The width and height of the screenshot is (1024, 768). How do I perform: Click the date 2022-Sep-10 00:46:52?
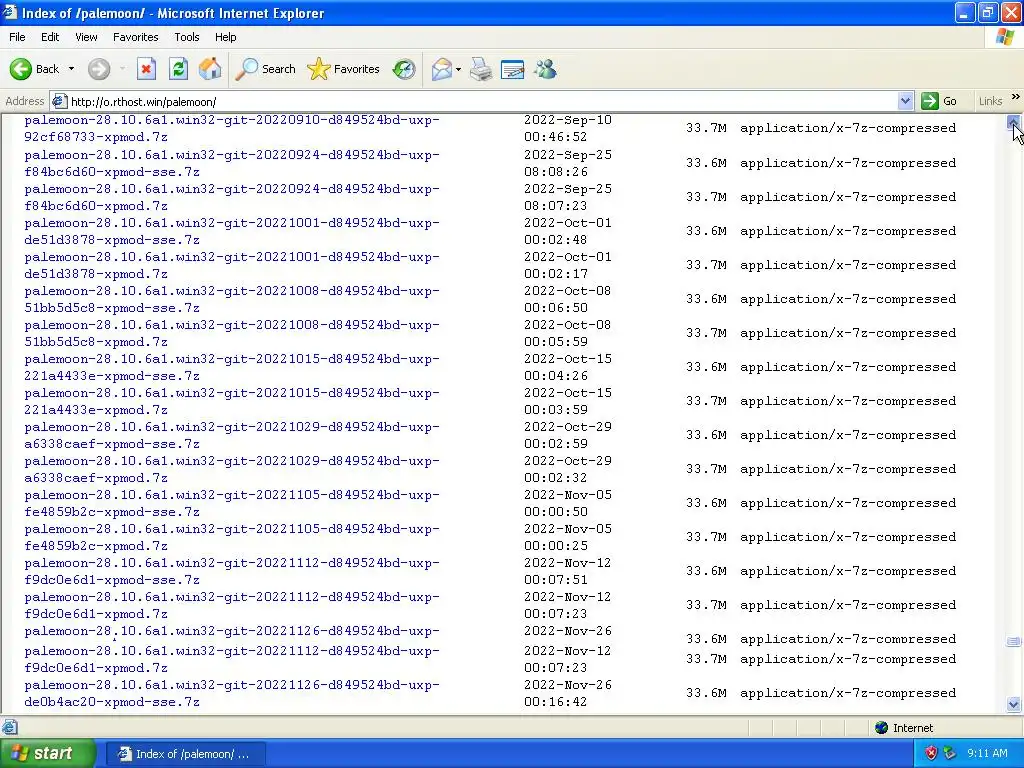pos(568,128)
